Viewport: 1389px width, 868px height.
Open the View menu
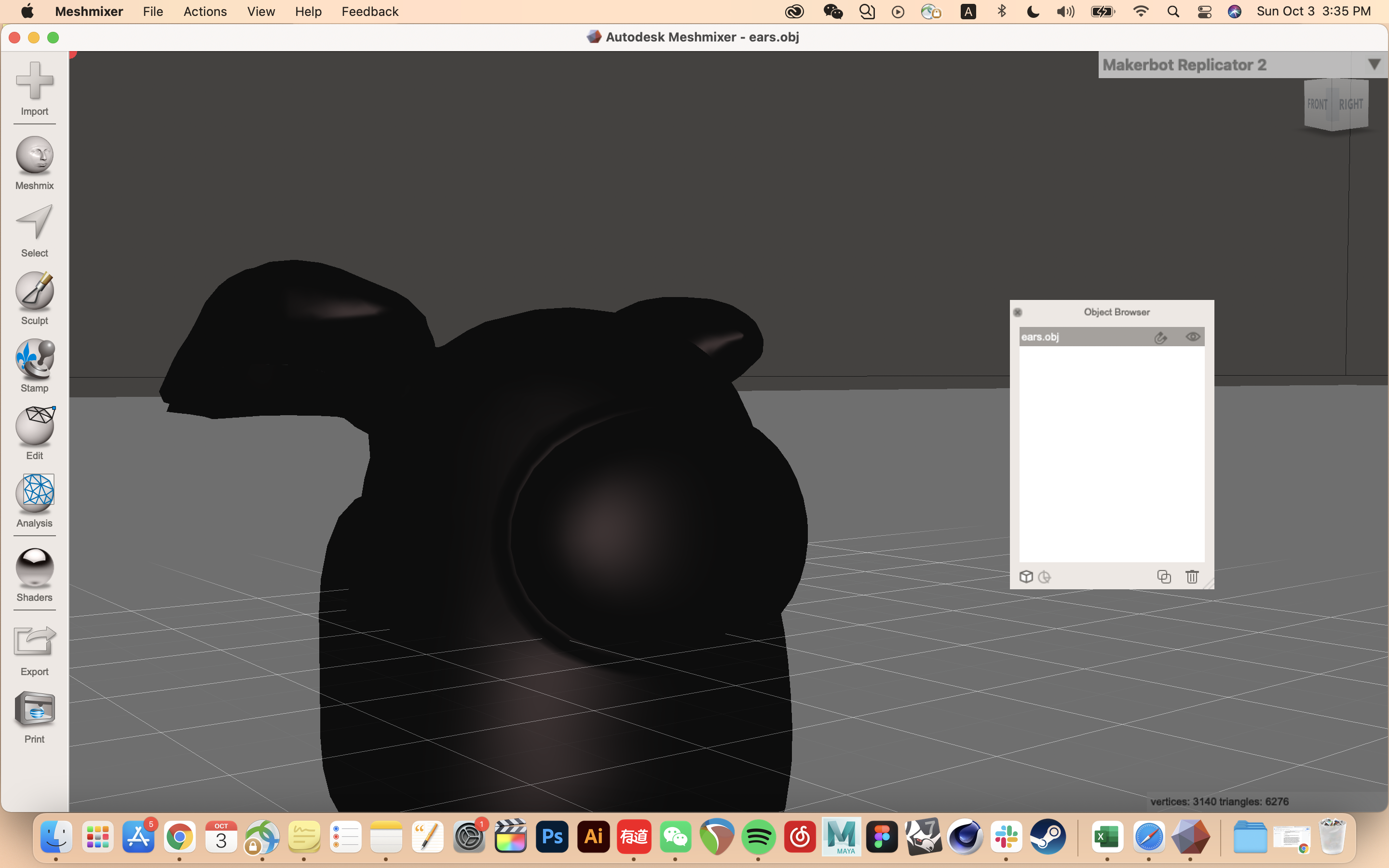[260, 12]
